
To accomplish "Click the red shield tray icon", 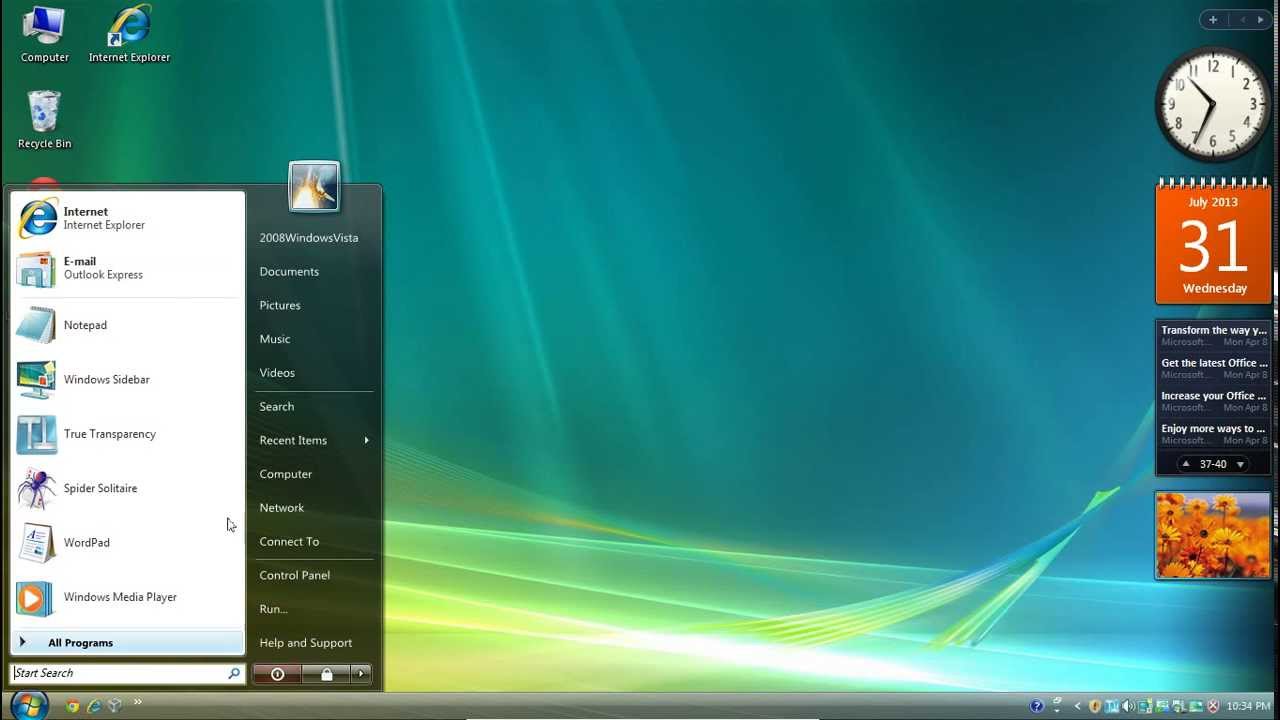I will click(1213, 706).
